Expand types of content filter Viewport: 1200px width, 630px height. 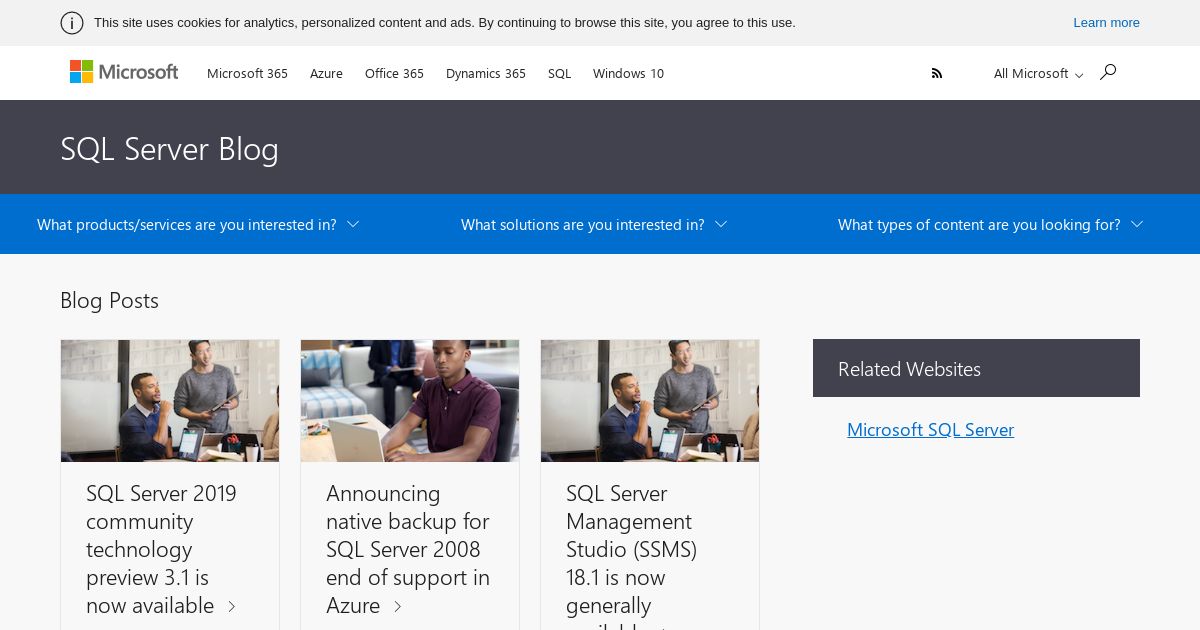coord(990,224)
